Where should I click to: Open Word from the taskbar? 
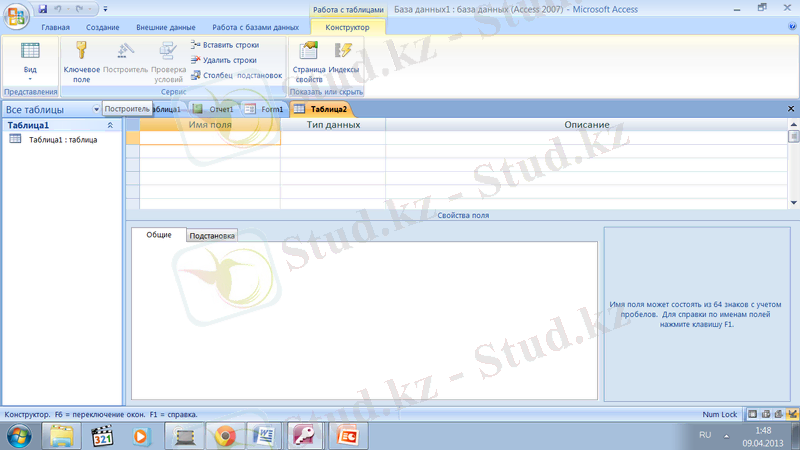tap(264, 436)
